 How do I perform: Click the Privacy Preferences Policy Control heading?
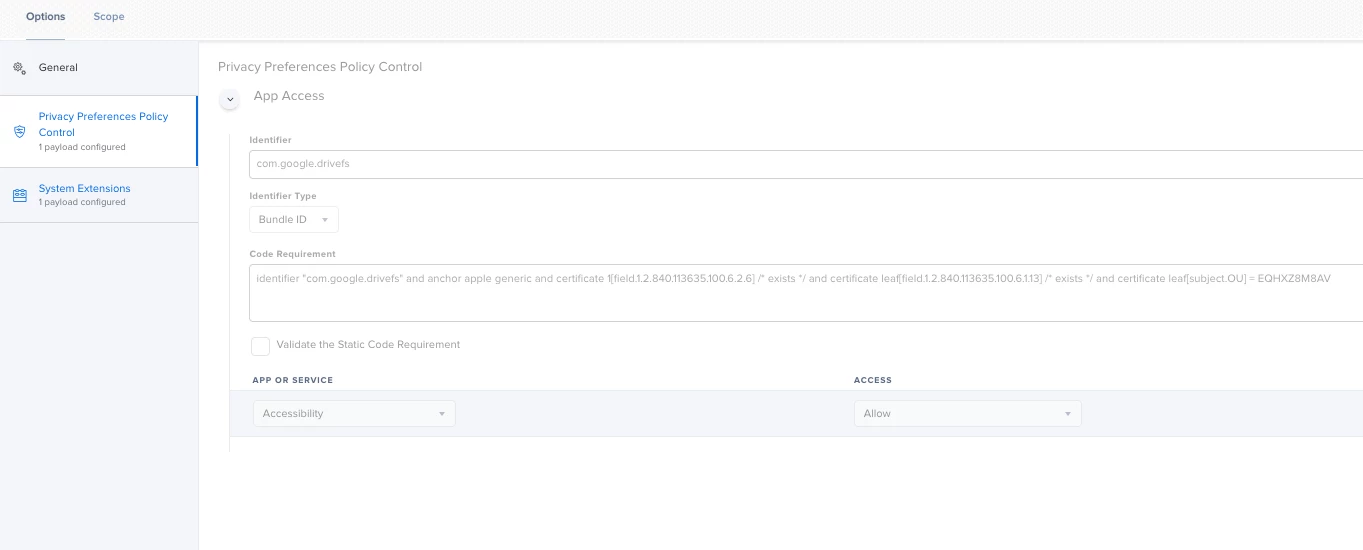pos(320,67)
